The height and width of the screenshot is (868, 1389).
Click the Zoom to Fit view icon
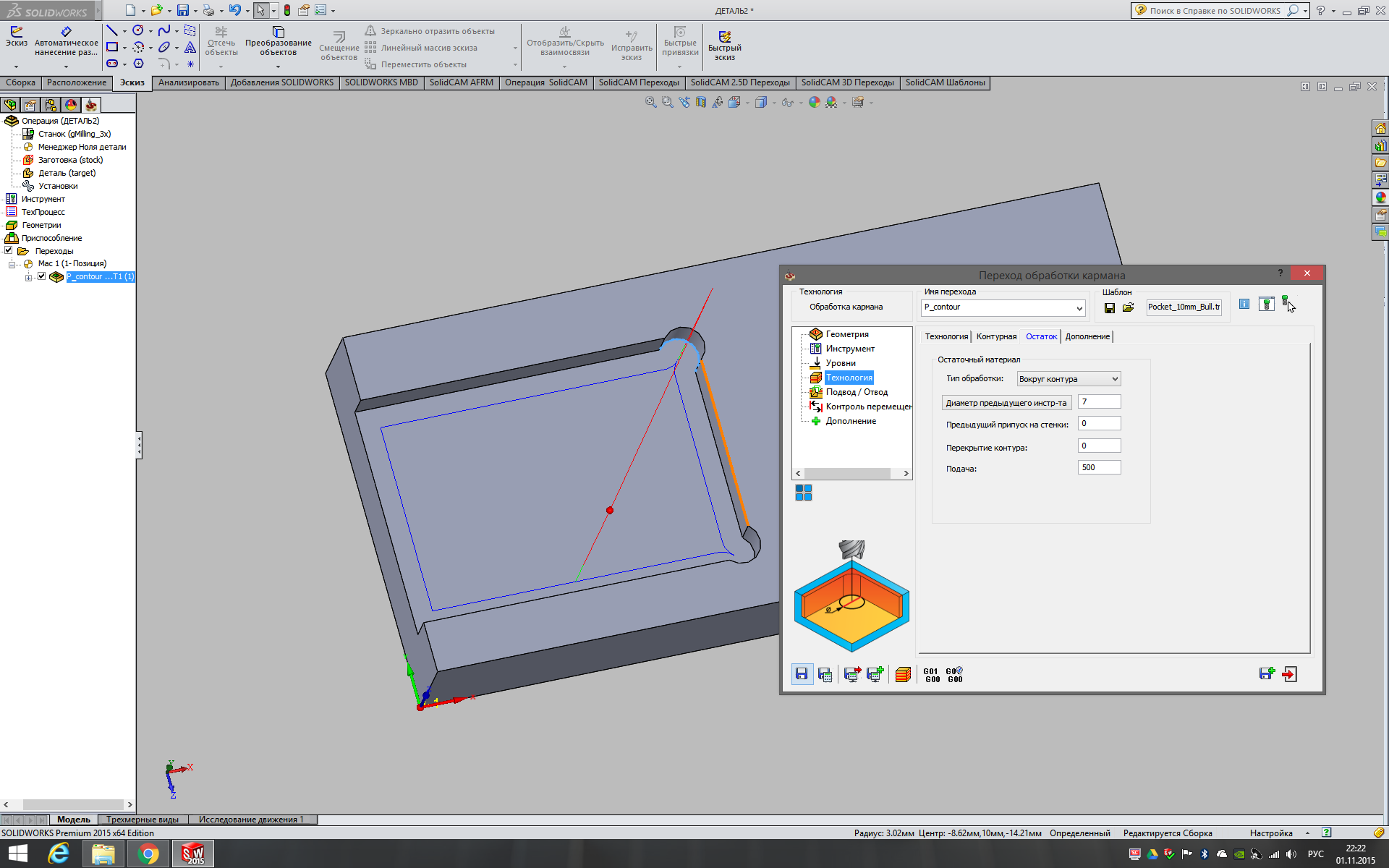coord(650,103)
